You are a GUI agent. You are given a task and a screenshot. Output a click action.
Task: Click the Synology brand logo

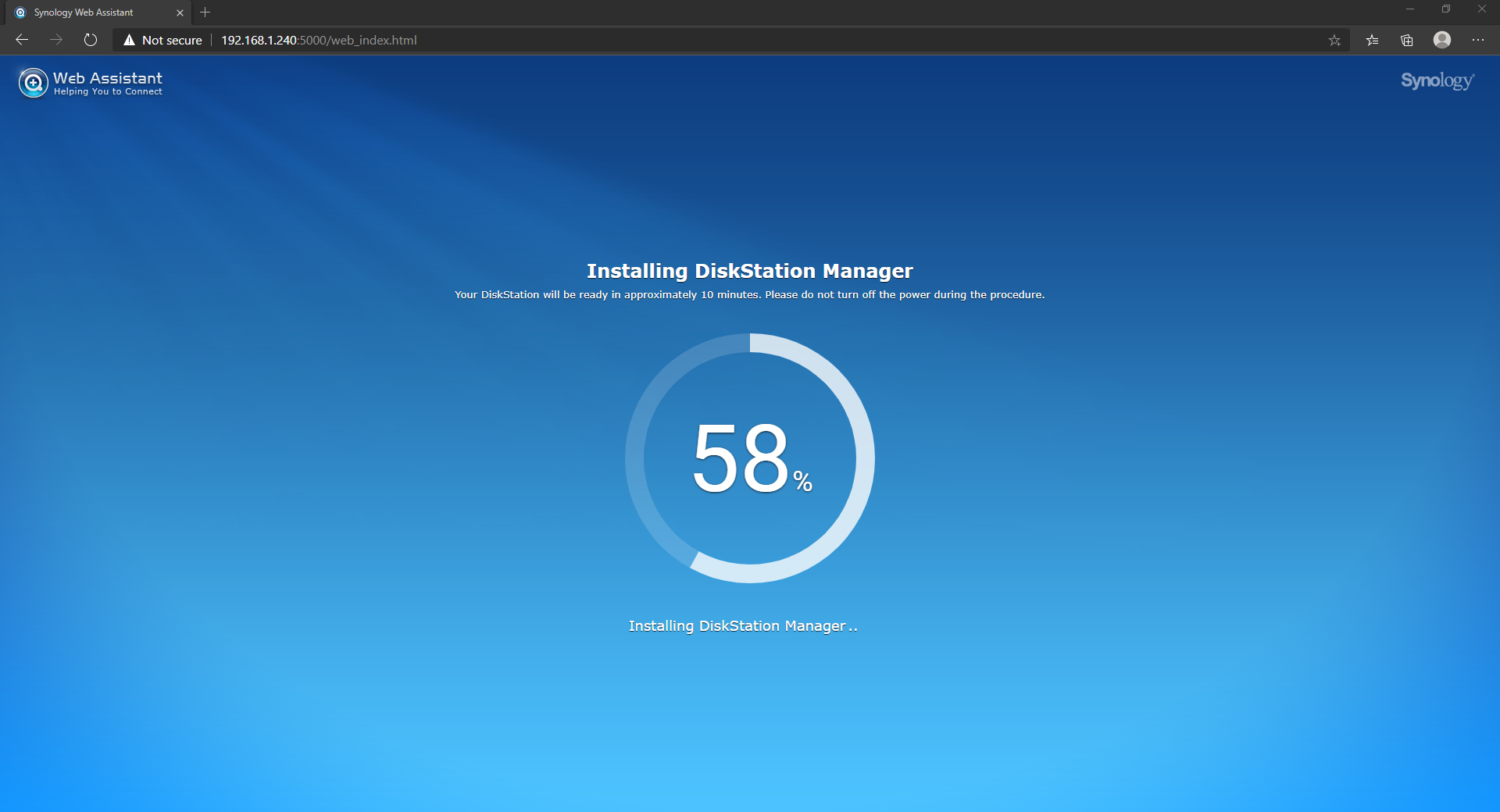point(1437,80)
